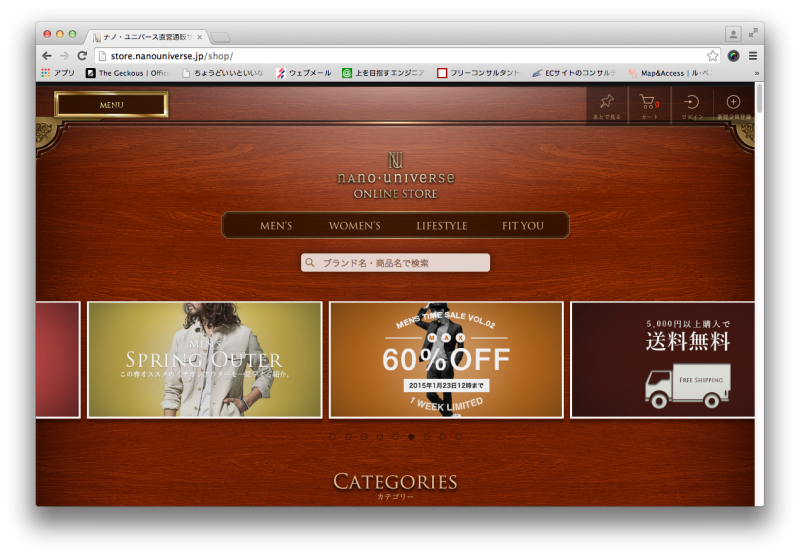Reload the page with the refresh icon

[x=82, y=56]
